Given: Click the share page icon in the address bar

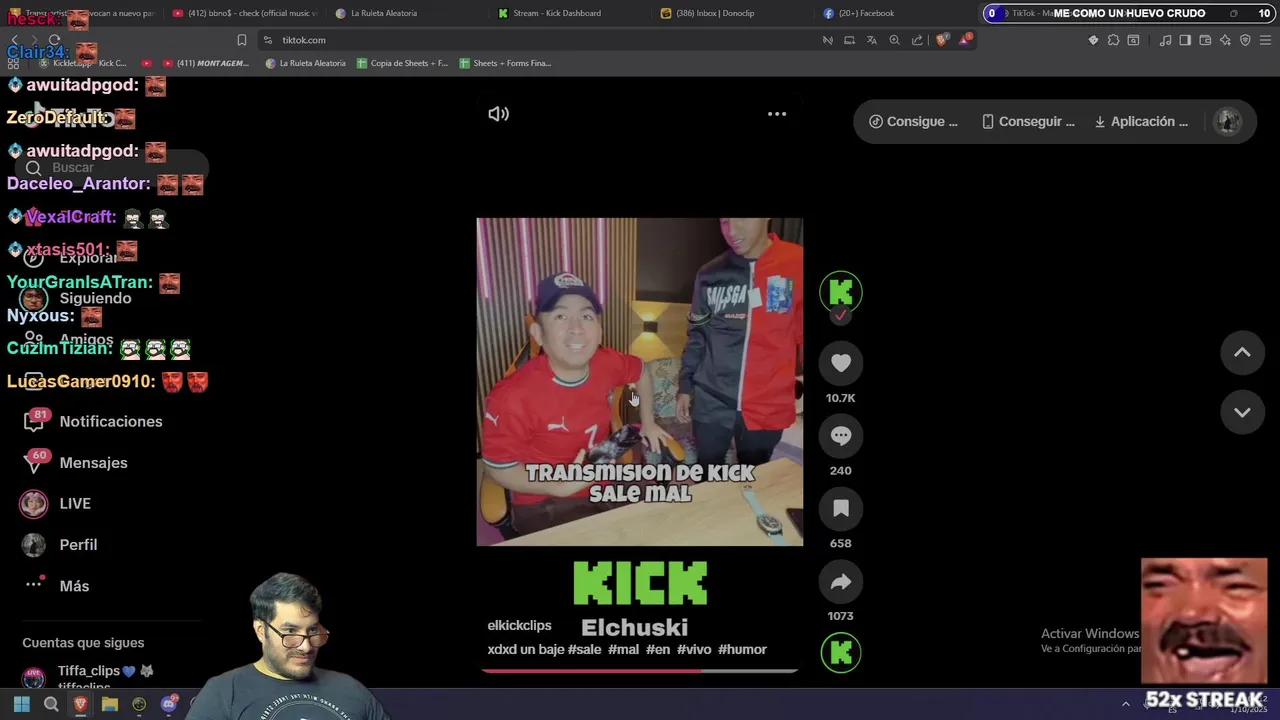Looking at the screenshot, I should 917,40.
